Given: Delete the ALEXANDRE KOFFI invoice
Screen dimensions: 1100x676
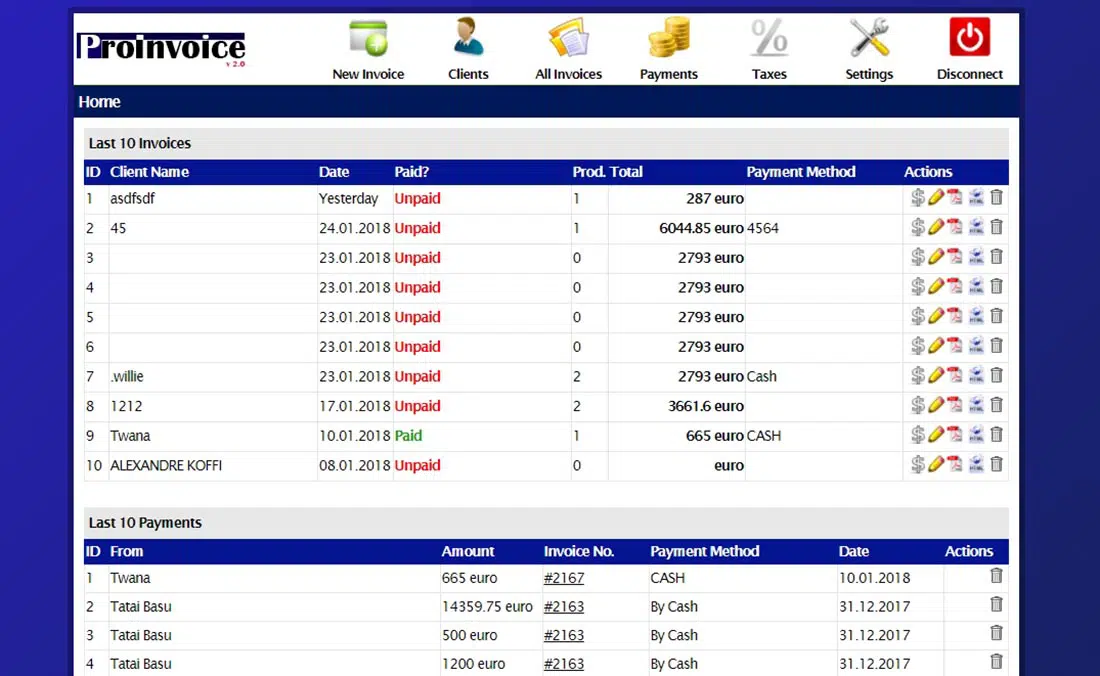Looking at the screenshot, I should pyautogui.click(x=996, y=464).
